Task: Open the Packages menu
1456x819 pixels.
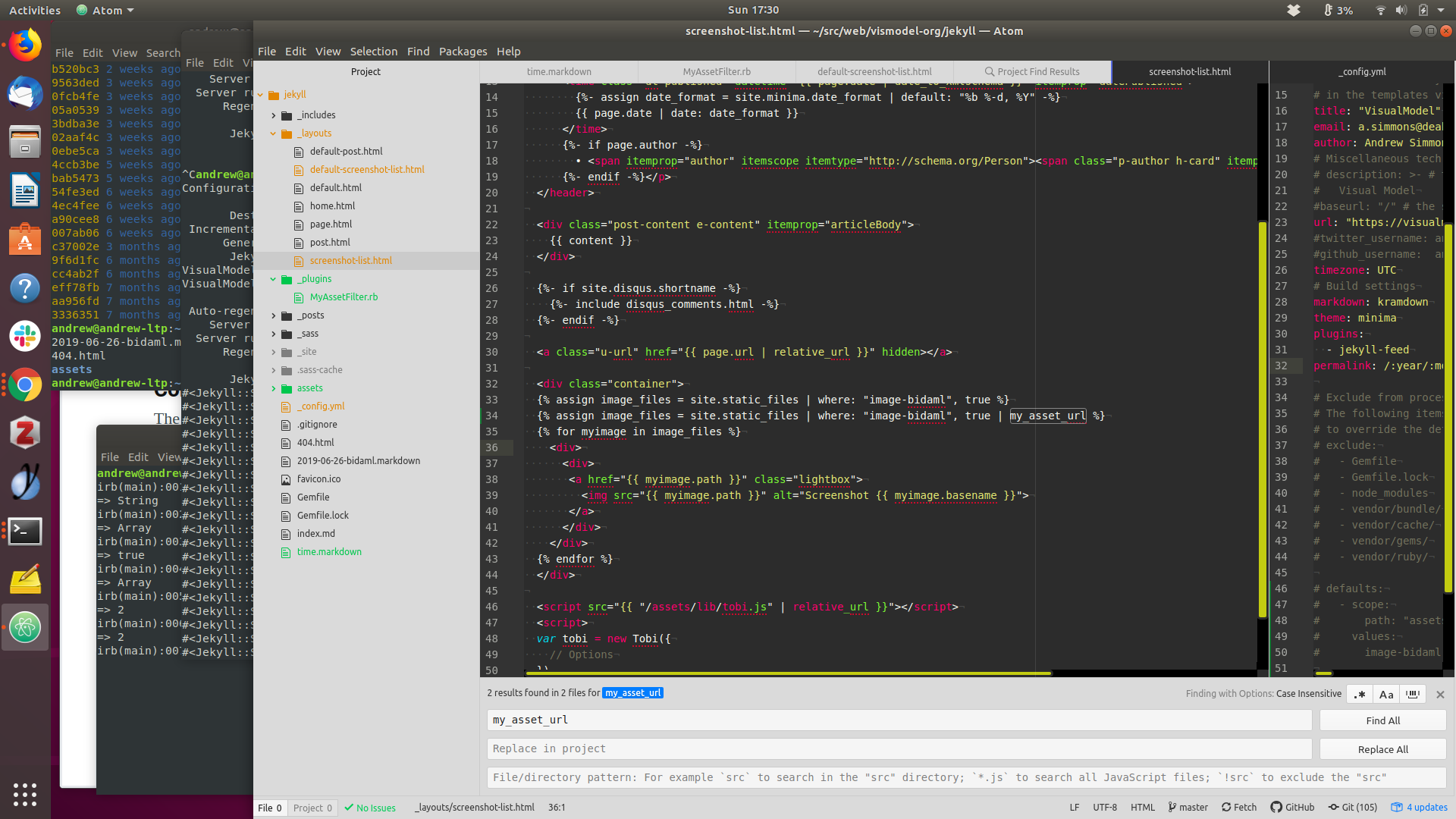Action: [463, 52]
